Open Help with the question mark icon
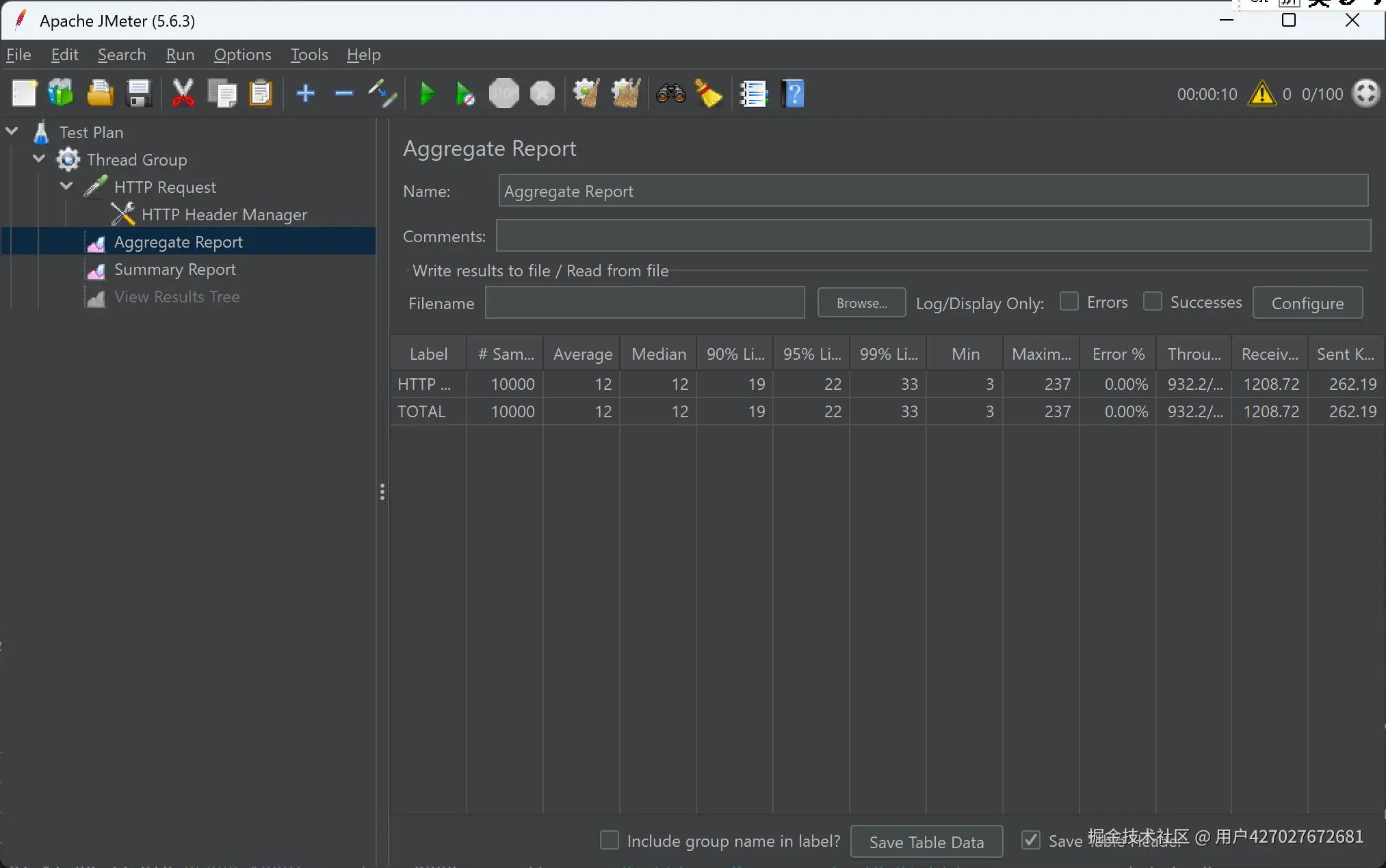 click(794, 94)
